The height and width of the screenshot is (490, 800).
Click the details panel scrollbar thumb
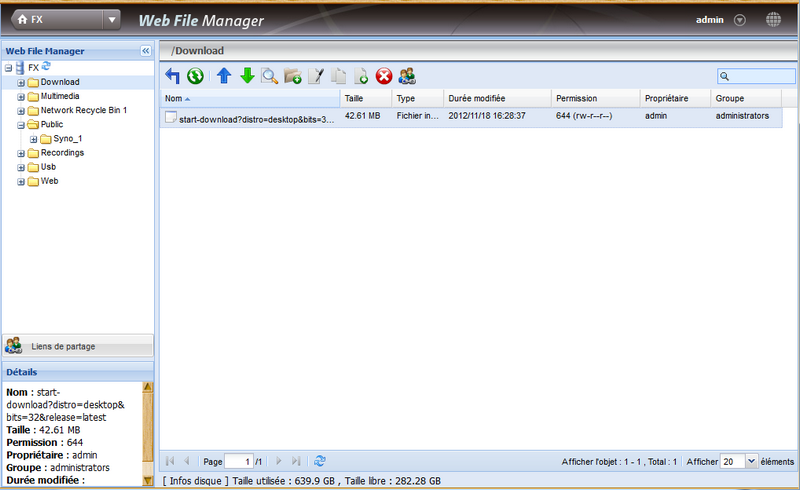[147, 428]
